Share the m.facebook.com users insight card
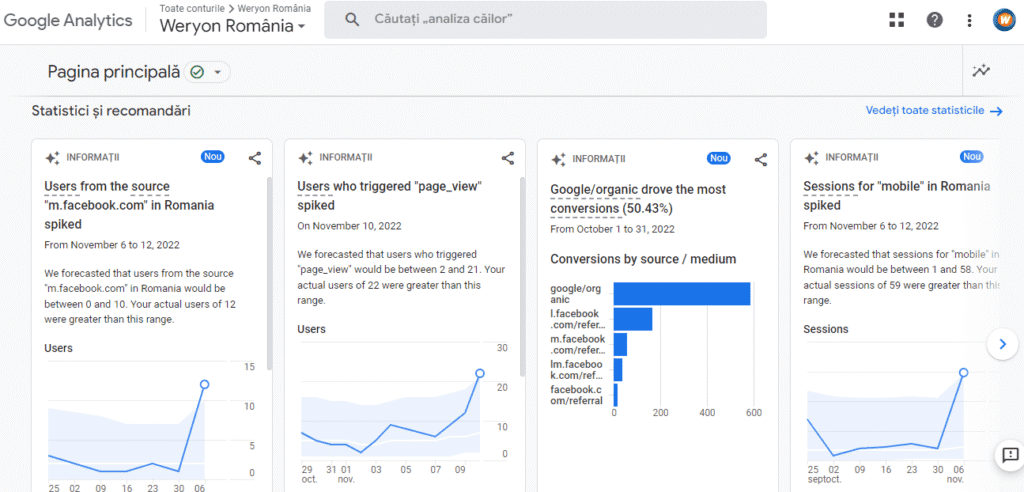The width and height of the screenshot is (1024, 492). point(255,158)
